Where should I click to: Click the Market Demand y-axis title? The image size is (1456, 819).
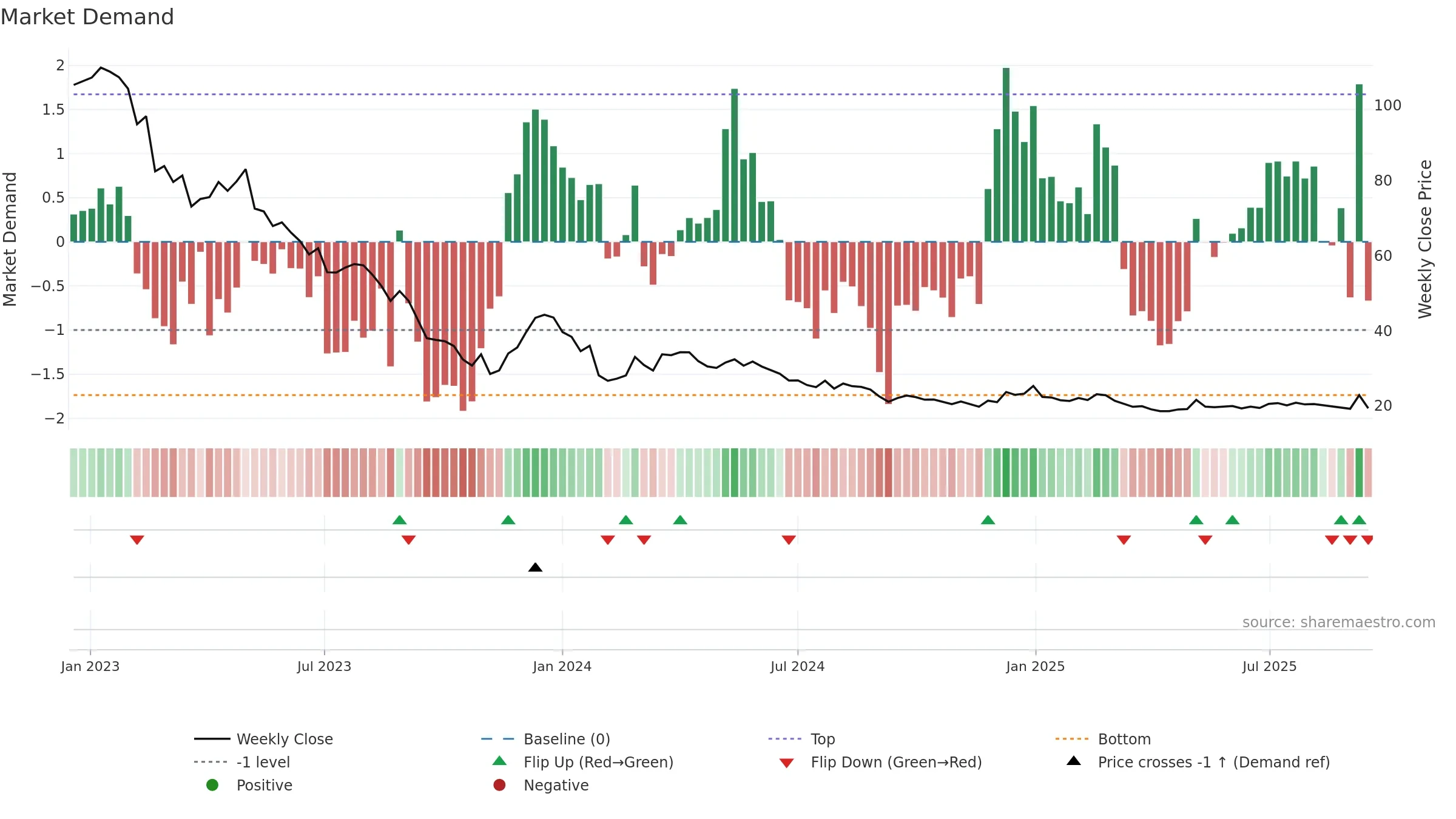[10, 240]
